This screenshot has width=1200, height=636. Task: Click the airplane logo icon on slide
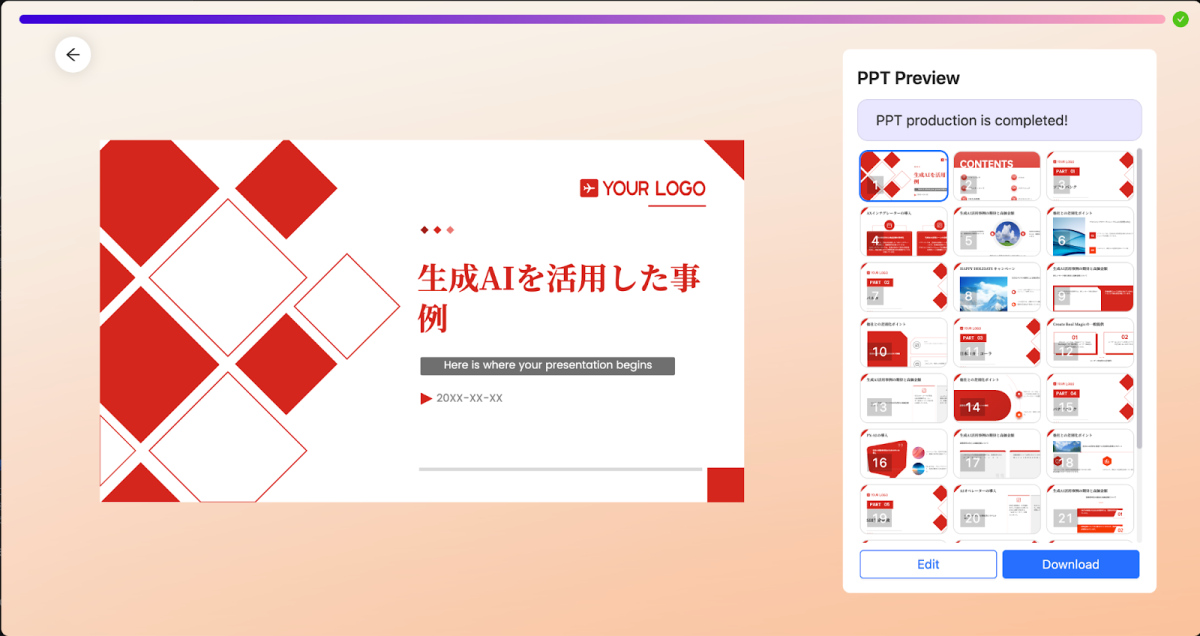pyautogui.click(x=589, y=188)
